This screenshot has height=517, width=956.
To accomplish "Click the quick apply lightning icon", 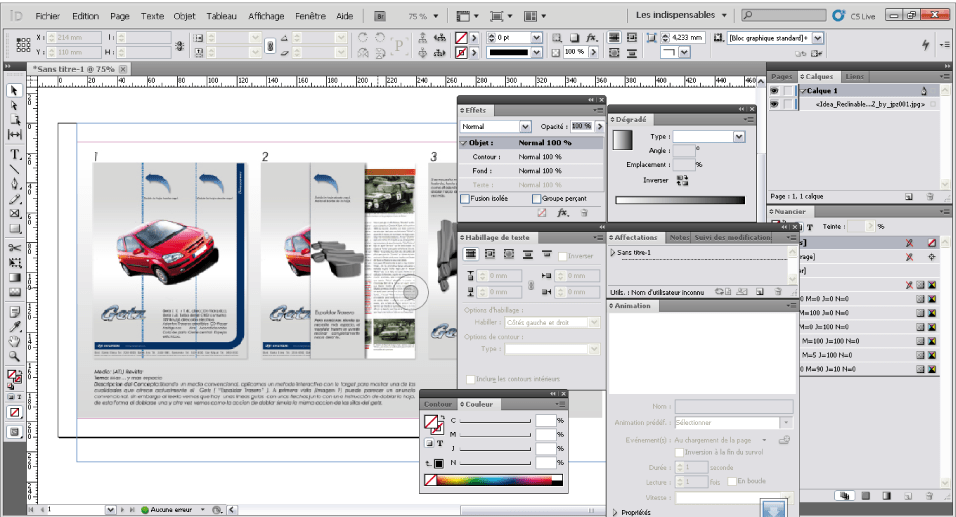I will pyautogui.click(x=926, y=45).
